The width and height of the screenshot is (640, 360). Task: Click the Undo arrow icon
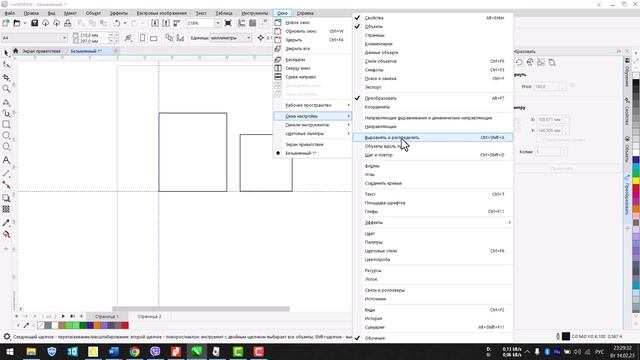click(117, 23)
